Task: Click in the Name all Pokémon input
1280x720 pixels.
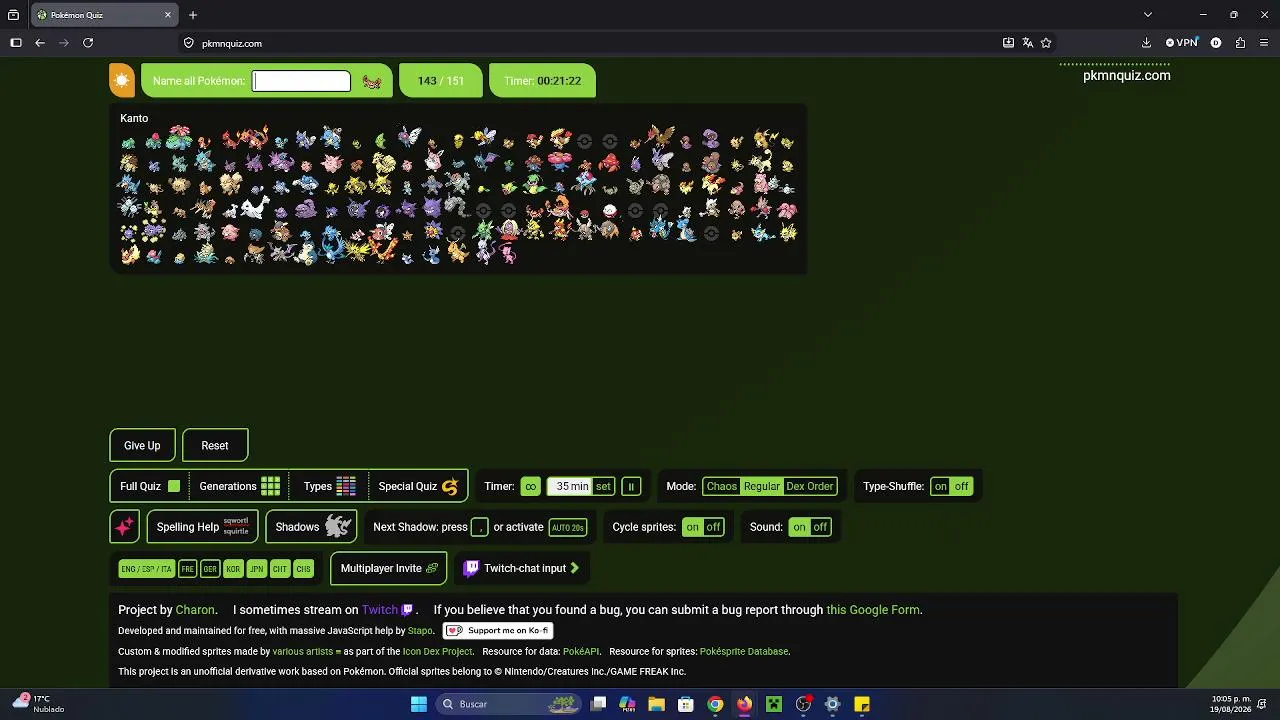Action: pyautogui.click(x=302, y=81)
